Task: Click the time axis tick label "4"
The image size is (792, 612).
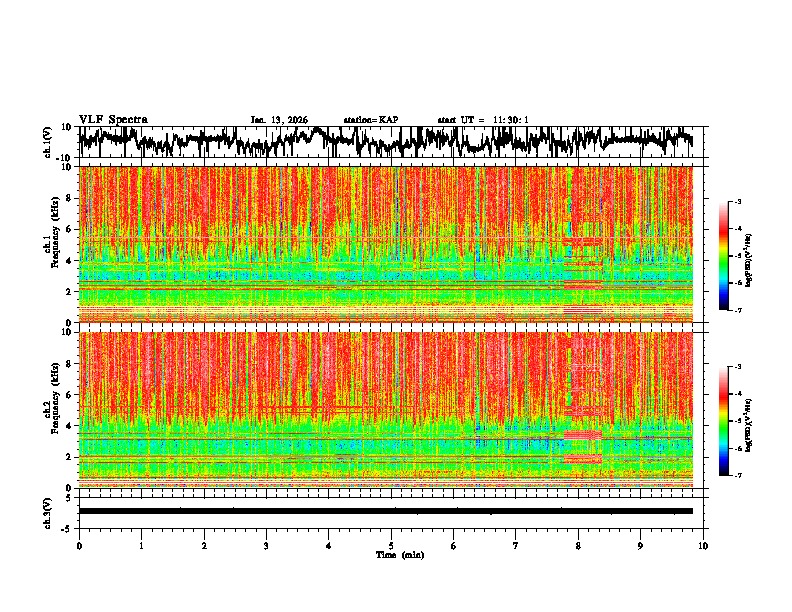Action: pos(329,546)
